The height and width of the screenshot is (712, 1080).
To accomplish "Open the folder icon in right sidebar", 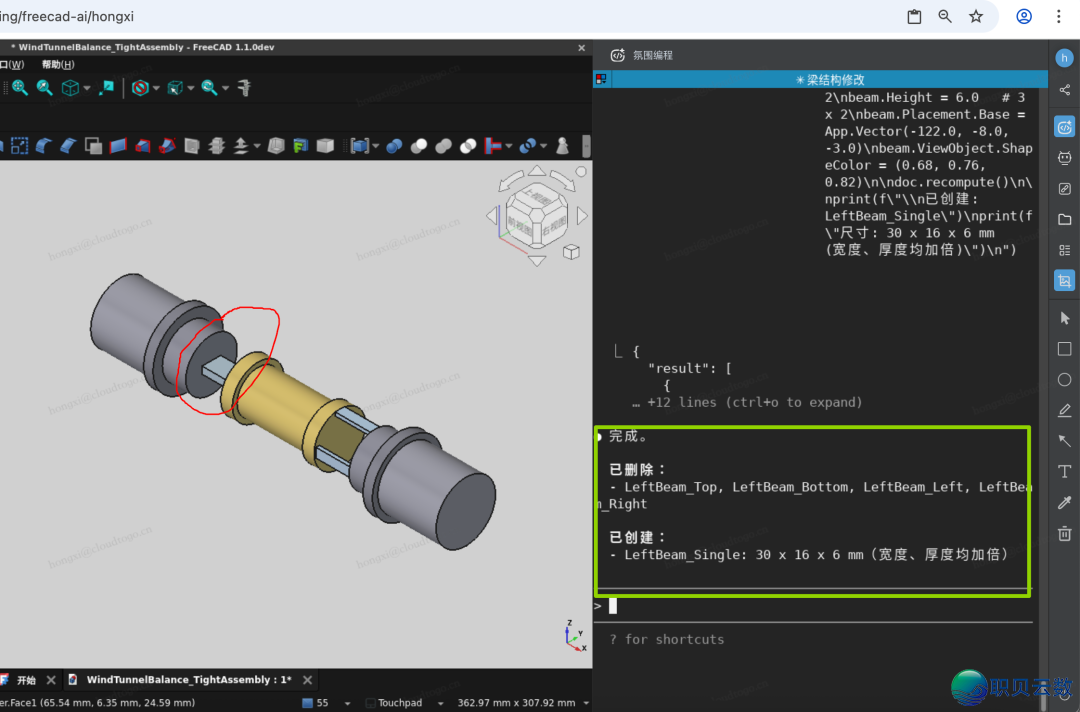I will 1064,219.
